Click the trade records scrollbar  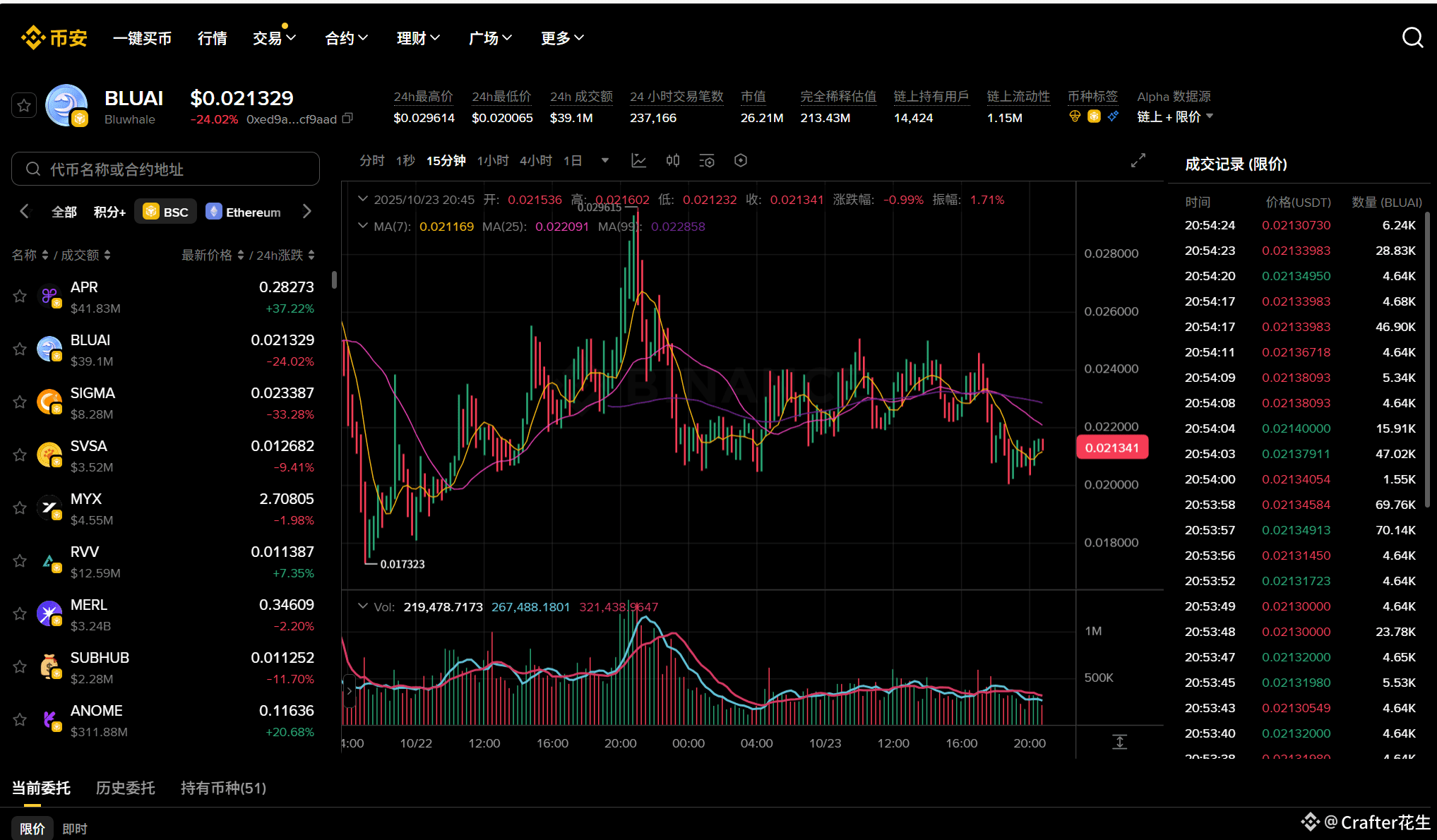1427,360
